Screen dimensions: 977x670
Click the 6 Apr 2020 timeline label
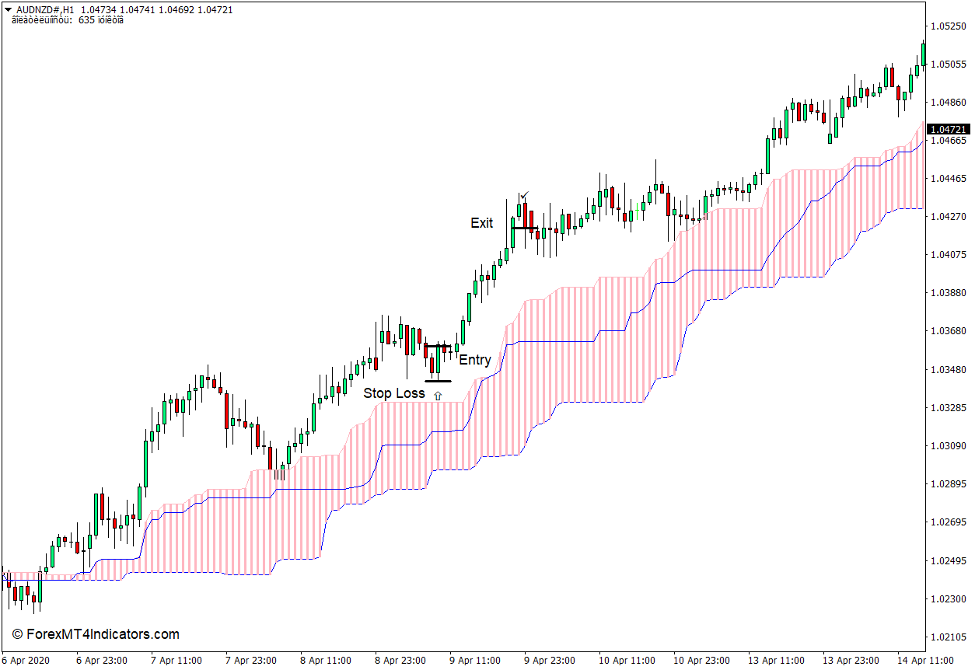click(25, 660)
